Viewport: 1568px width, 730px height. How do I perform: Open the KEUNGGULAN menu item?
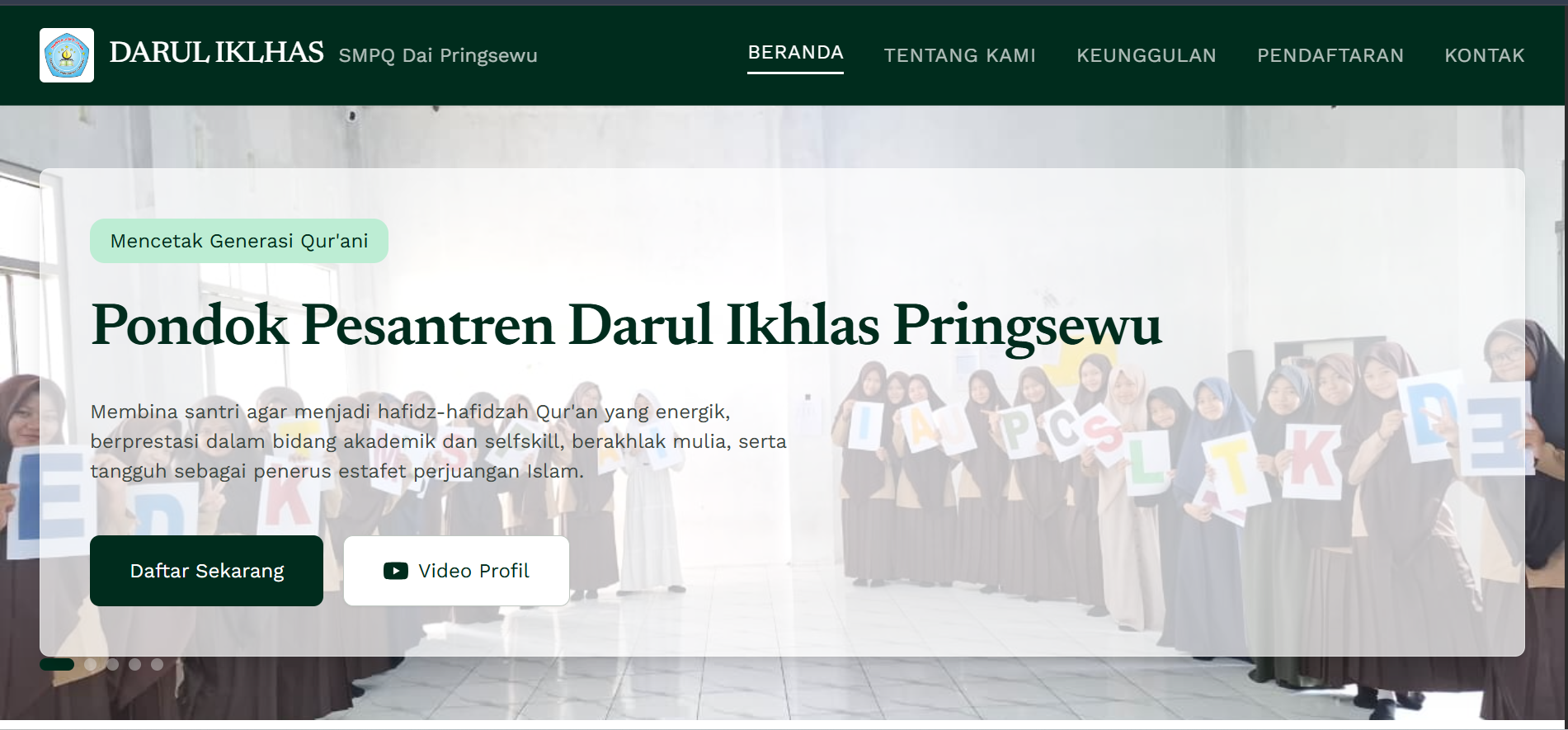coord(1146,55)
